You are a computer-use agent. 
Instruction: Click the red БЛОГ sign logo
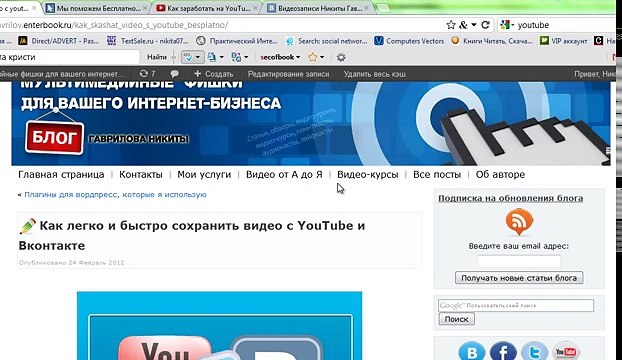54,138
